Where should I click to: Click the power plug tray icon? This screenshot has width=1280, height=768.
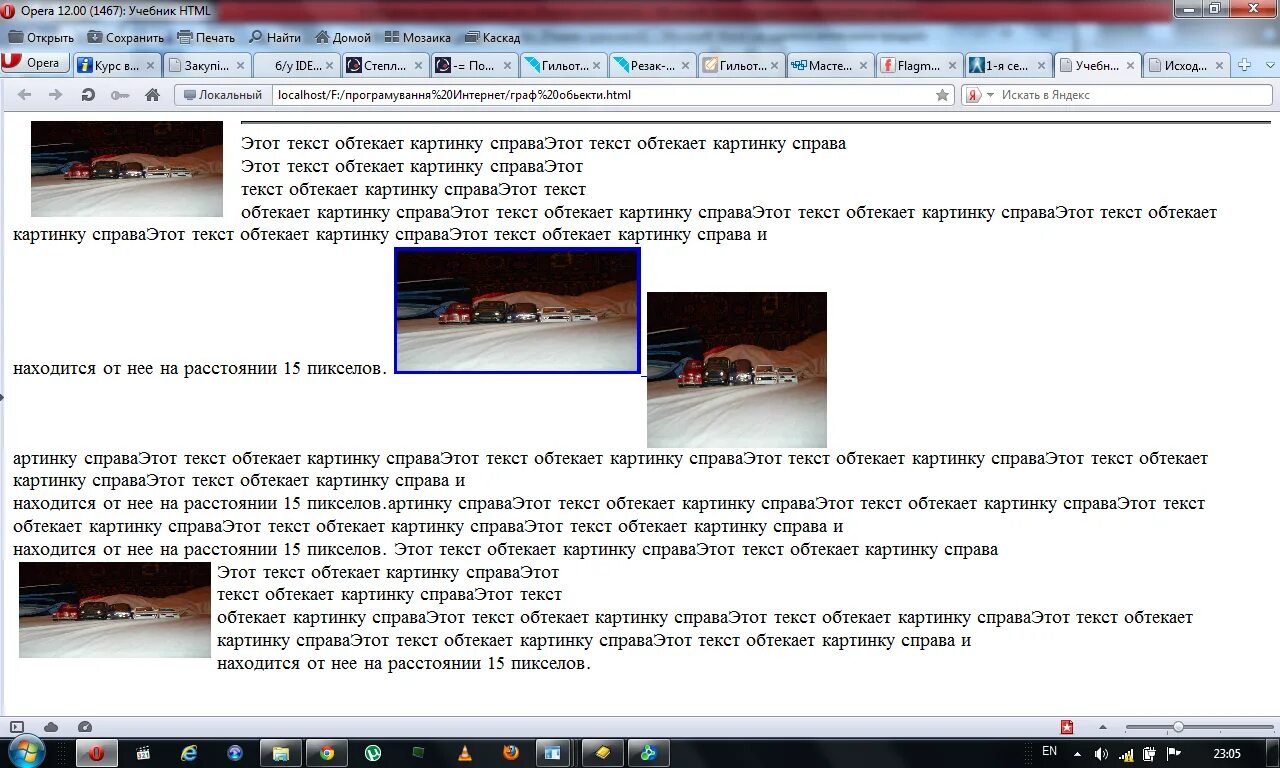coord(1150,753)
